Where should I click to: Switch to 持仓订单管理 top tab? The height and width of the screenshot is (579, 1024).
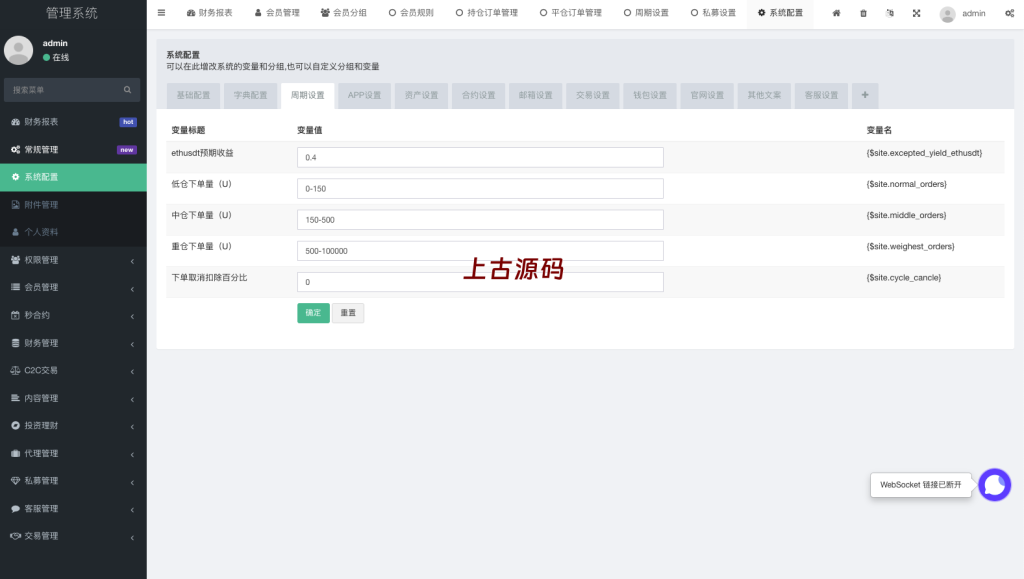[x=487, y=13]
